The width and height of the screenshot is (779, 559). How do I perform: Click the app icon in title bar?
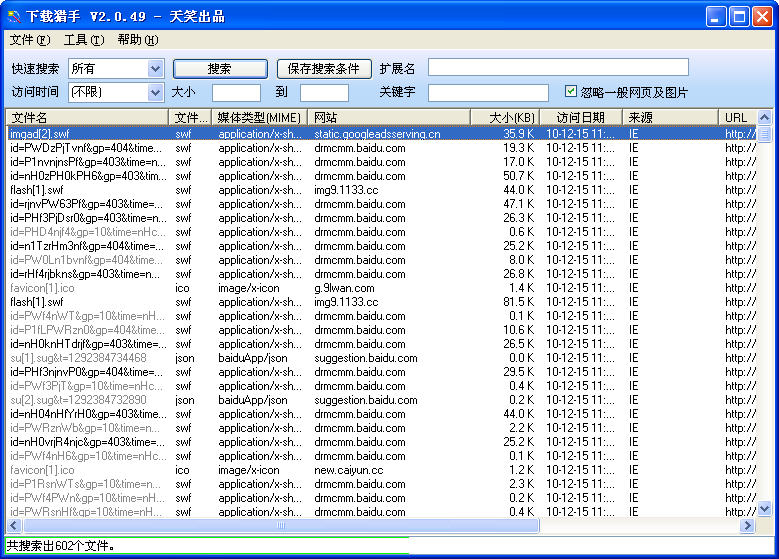(x=14, y=17)
